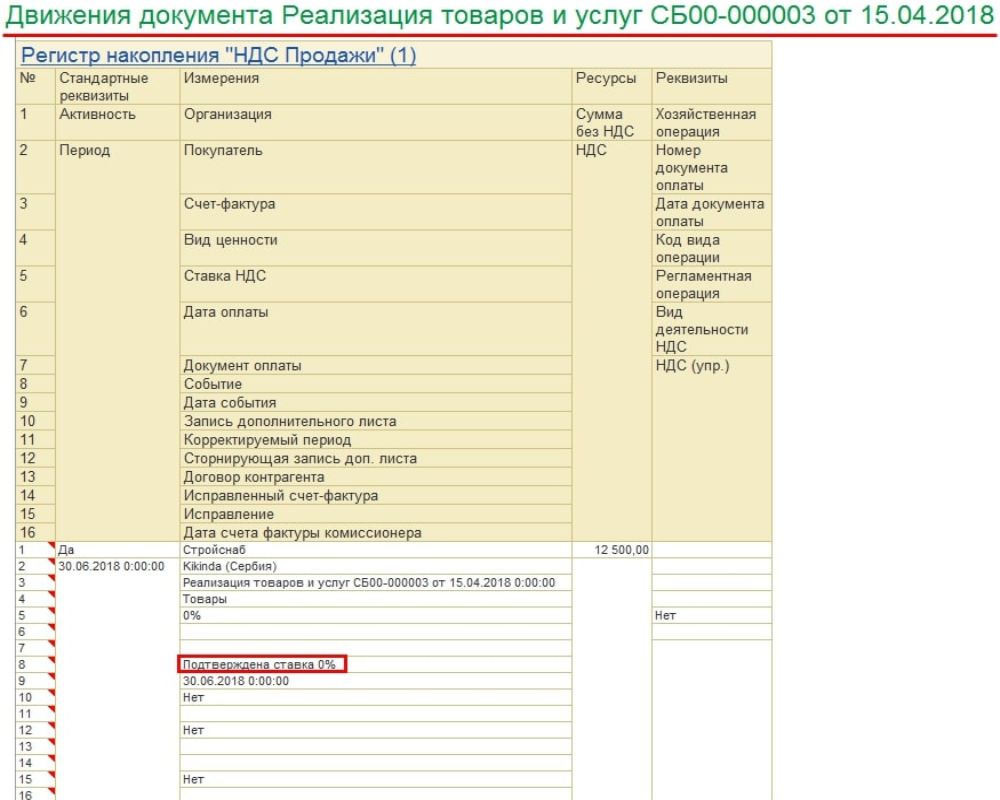Select the Номер документа оплаты cell

[712, 168]
